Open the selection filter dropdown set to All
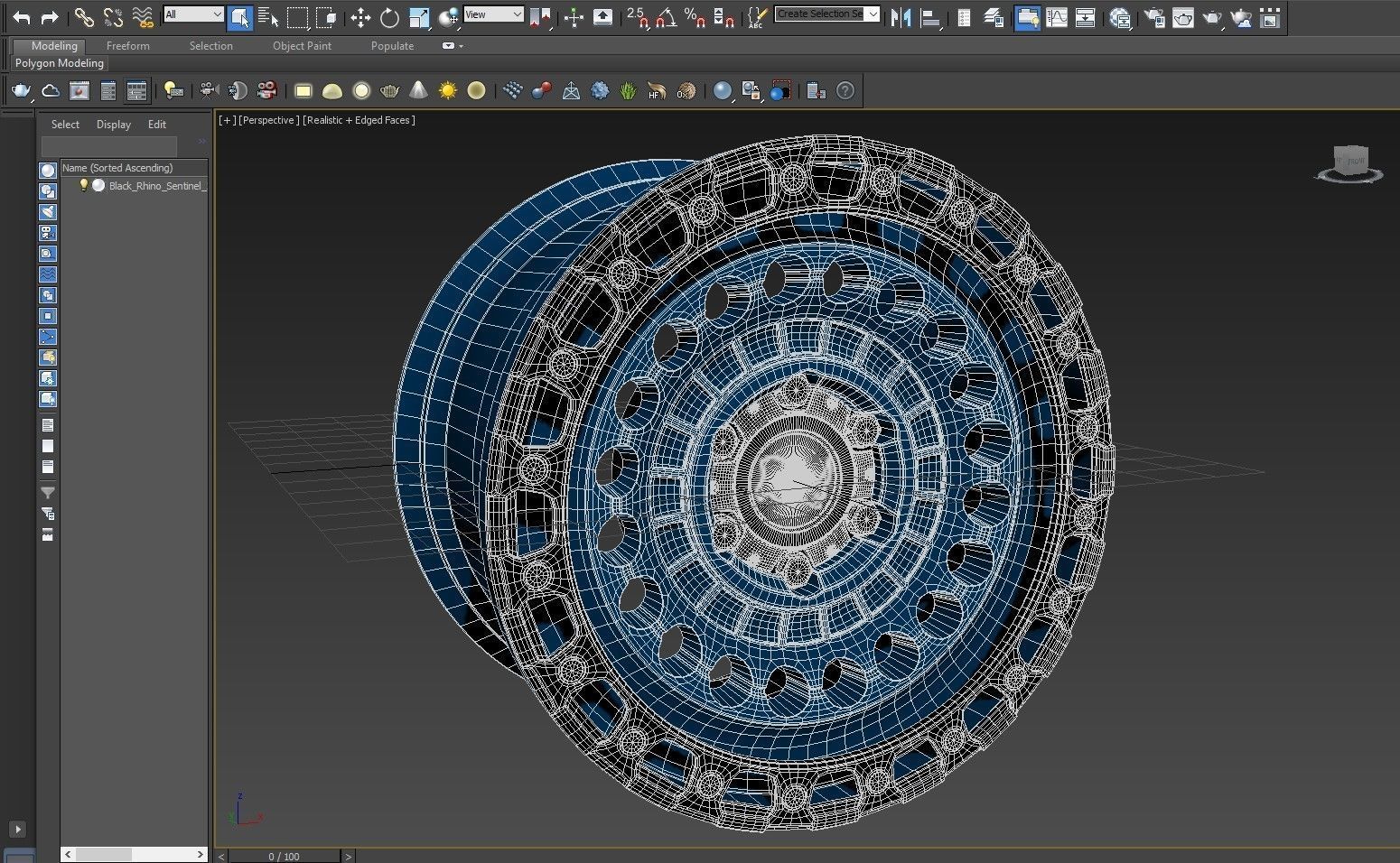The width and height of the screenshot is (1400, 863). (193, 14)
